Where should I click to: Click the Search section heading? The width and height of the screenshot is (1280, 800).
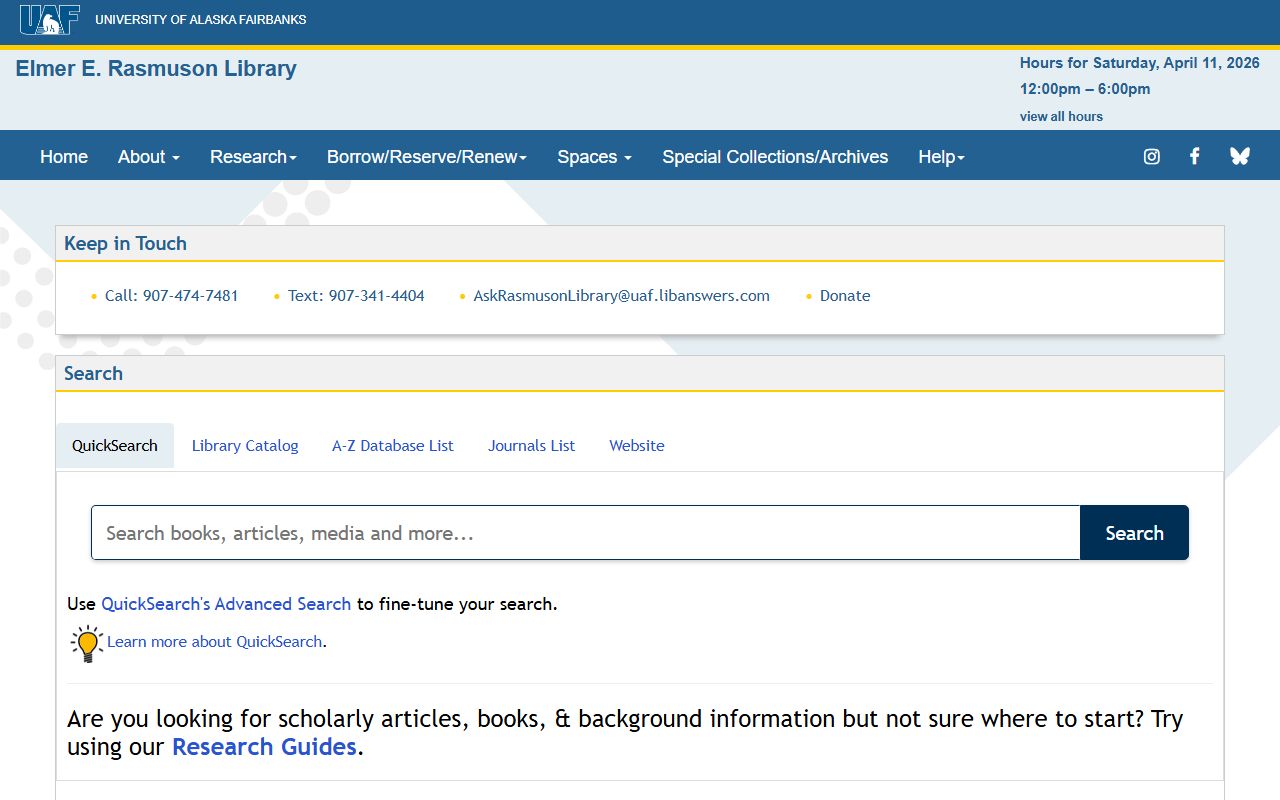[93, 374]
